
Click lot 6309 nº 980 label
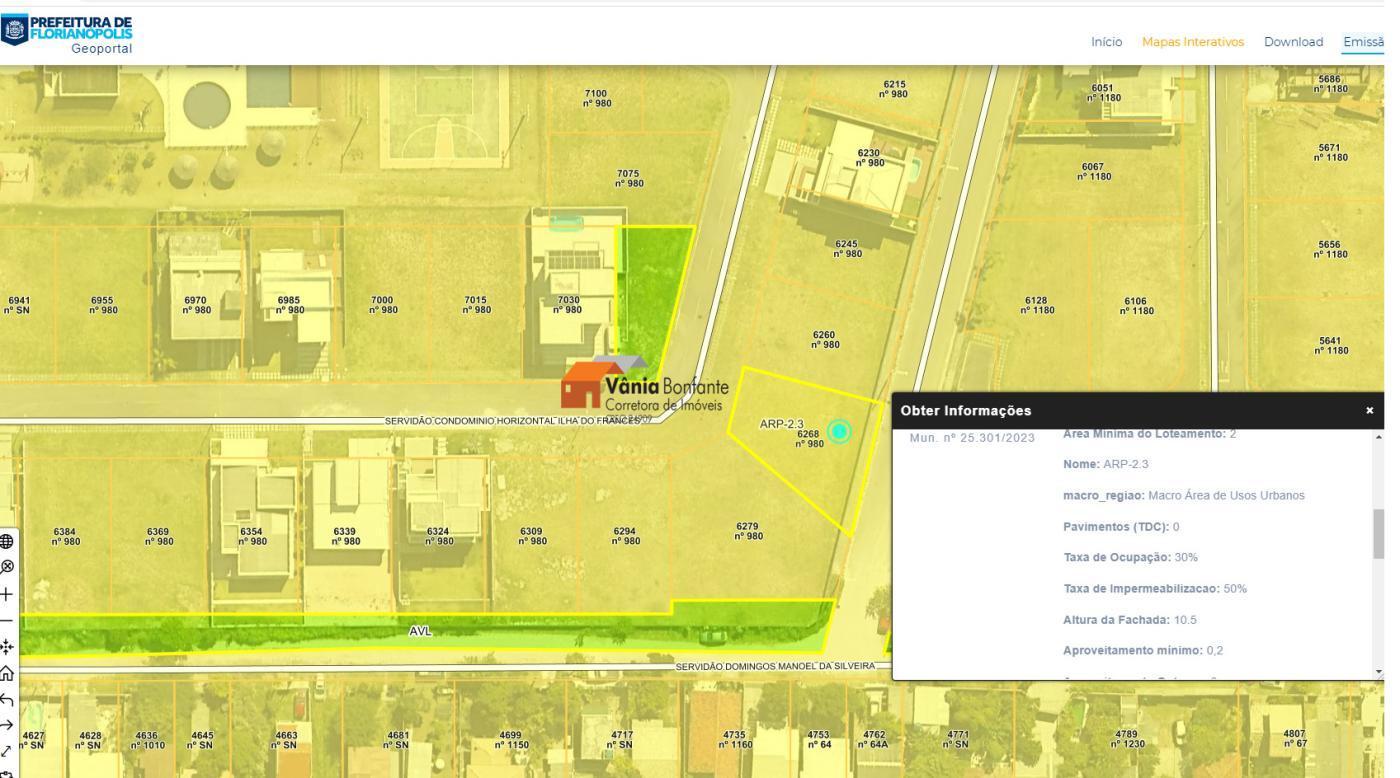point(532,536)
